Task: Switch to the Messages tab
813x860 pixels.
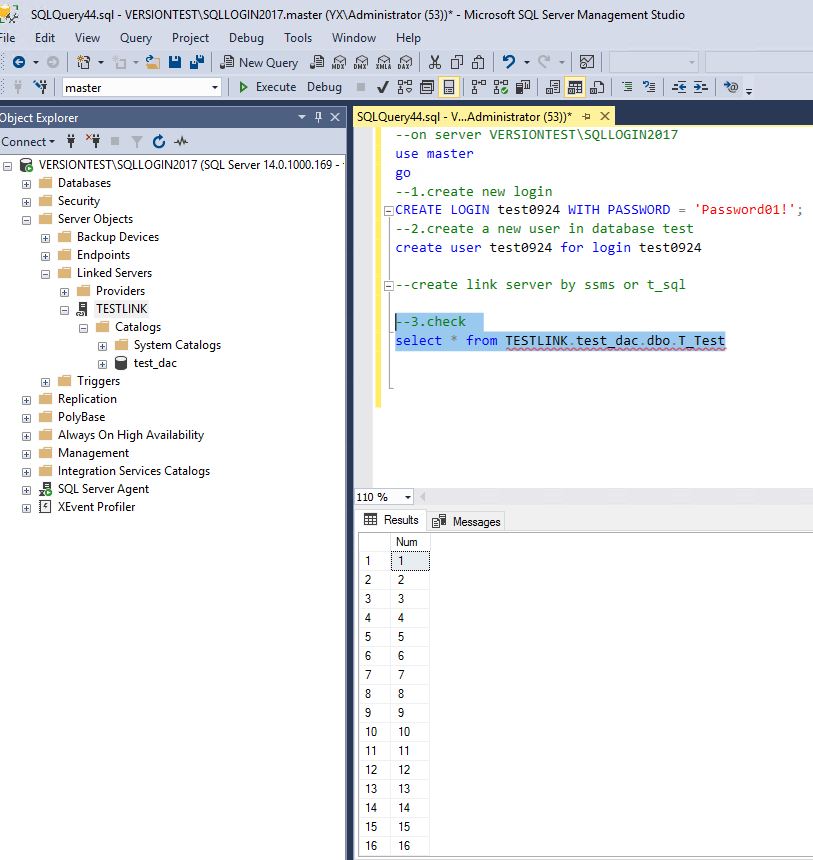Action: click(467, 521)
